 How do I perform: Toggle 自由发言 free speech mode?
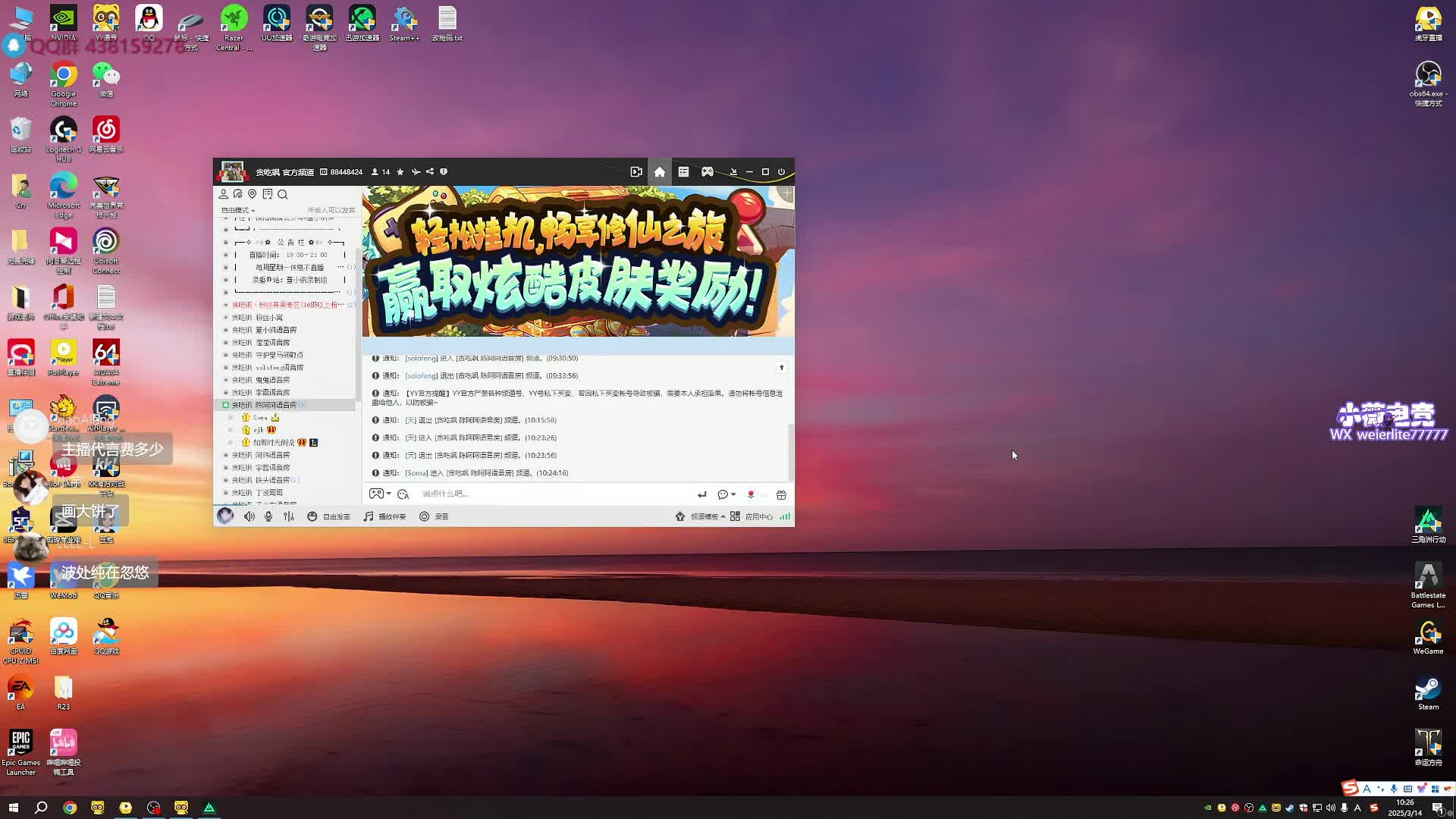328,516
